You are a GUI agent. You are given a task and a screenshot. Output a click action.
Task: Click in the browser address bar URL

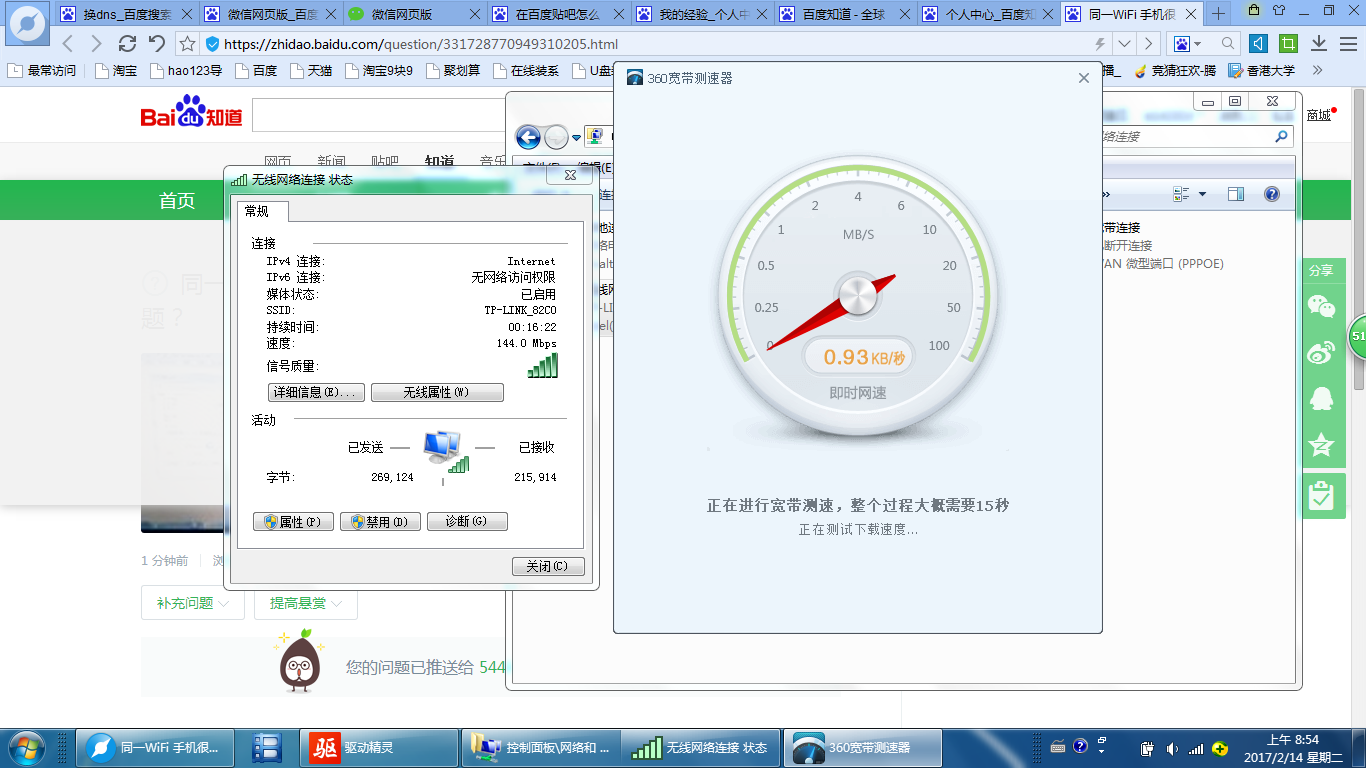[x=420, y=44]
